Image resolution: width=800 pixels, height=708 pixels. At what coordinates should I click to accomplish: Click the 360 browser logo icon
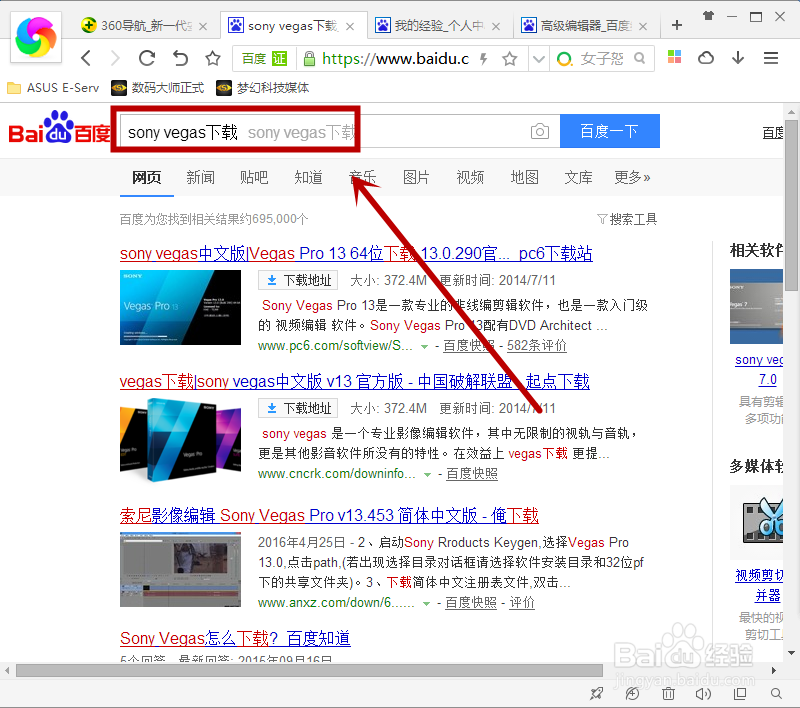click(36, 37)
